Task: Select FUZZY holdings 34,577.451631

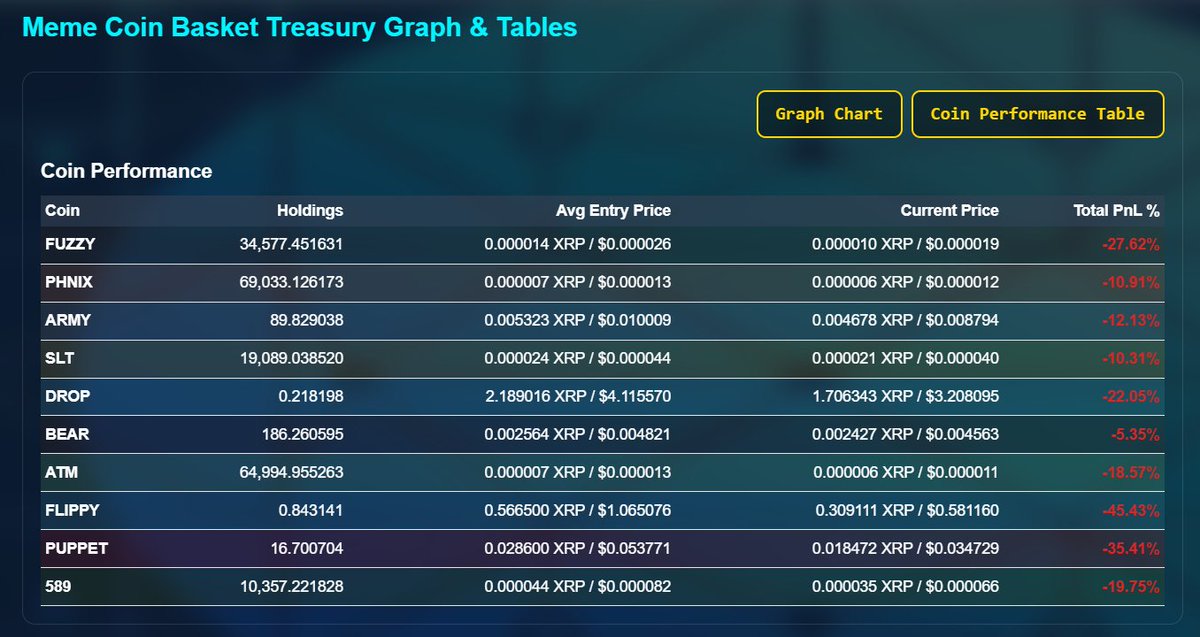Action: click(292, 243)
